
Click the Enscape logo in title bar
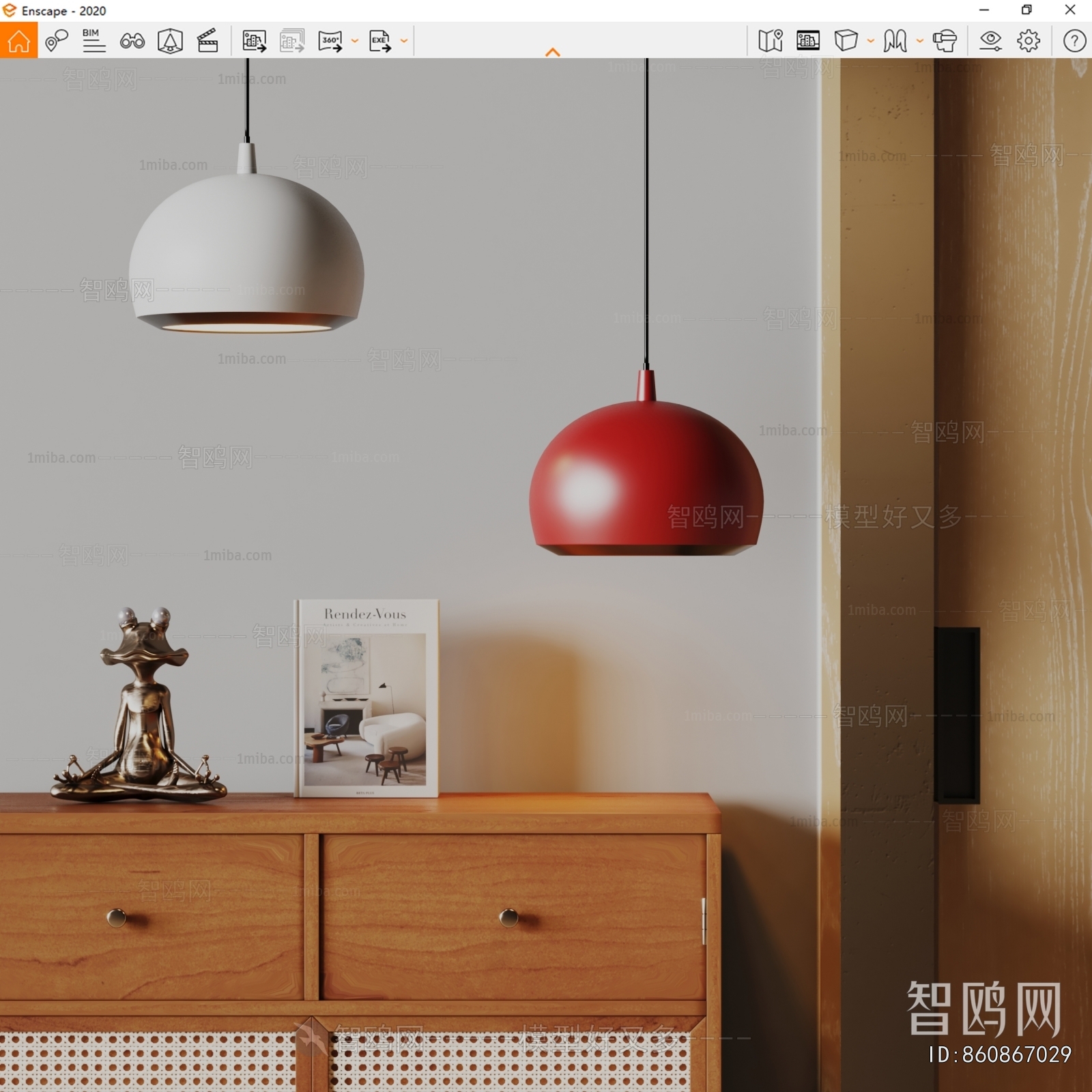pyautogui.click(x=10, y=10)
